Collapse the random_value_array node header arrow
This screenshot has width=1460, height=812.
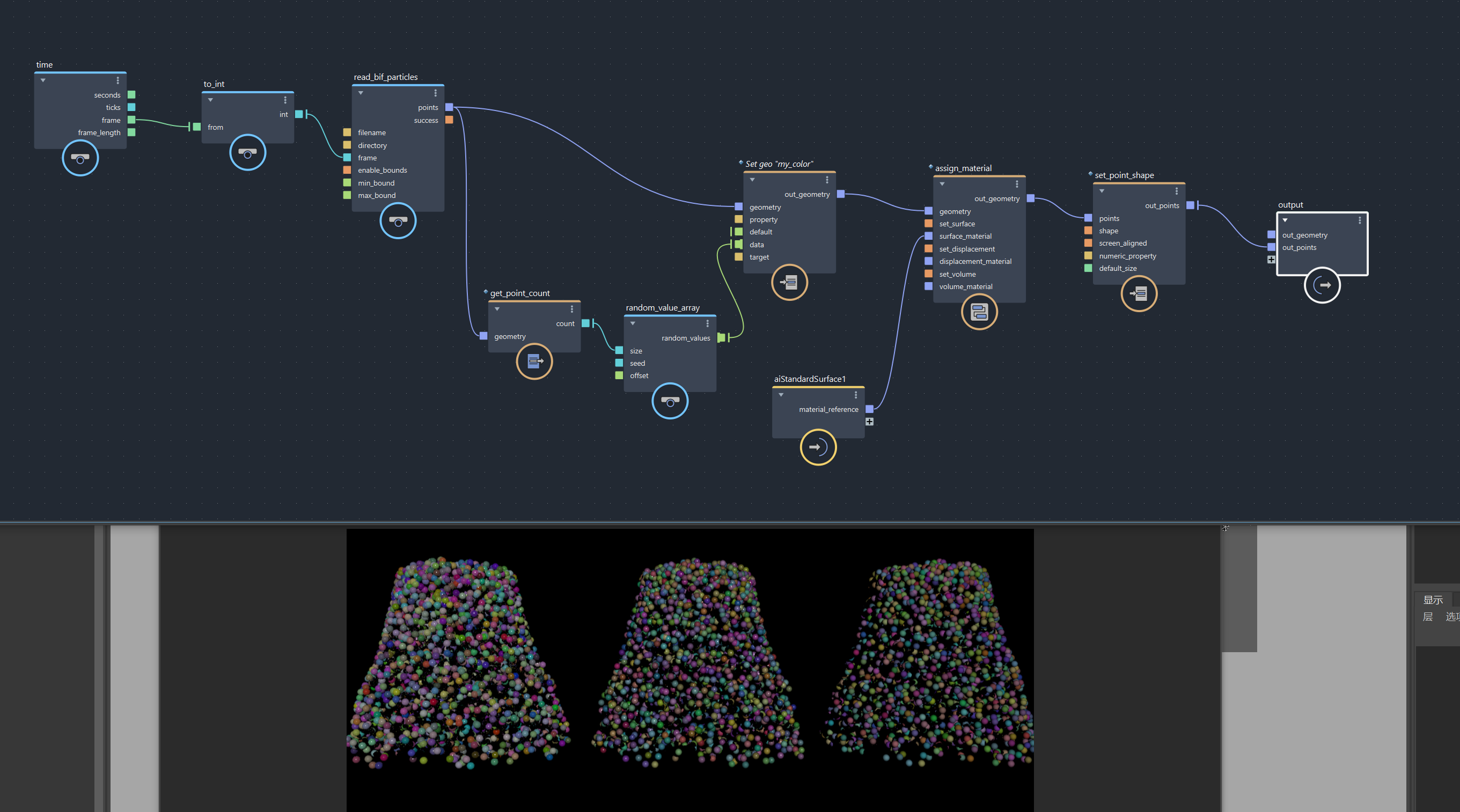(x=633, y=323)
